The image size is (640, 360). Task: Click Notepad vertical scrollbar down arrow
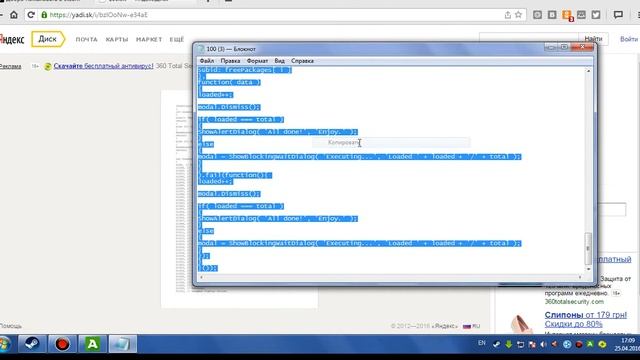coord(588,269)
